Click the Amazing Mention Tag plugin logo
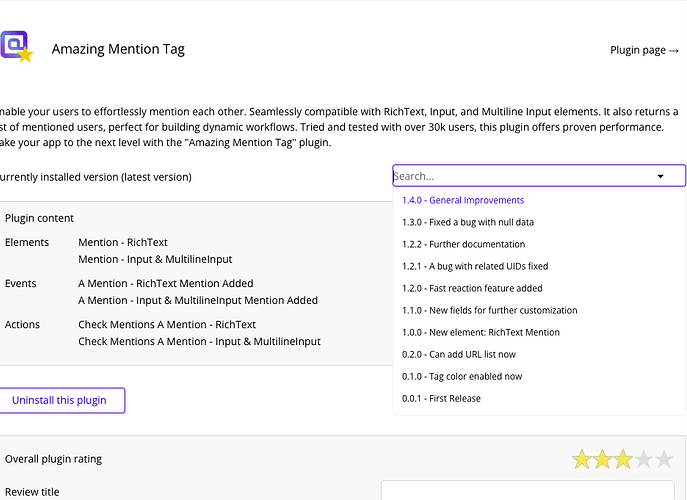 click(x=16, y=47)
